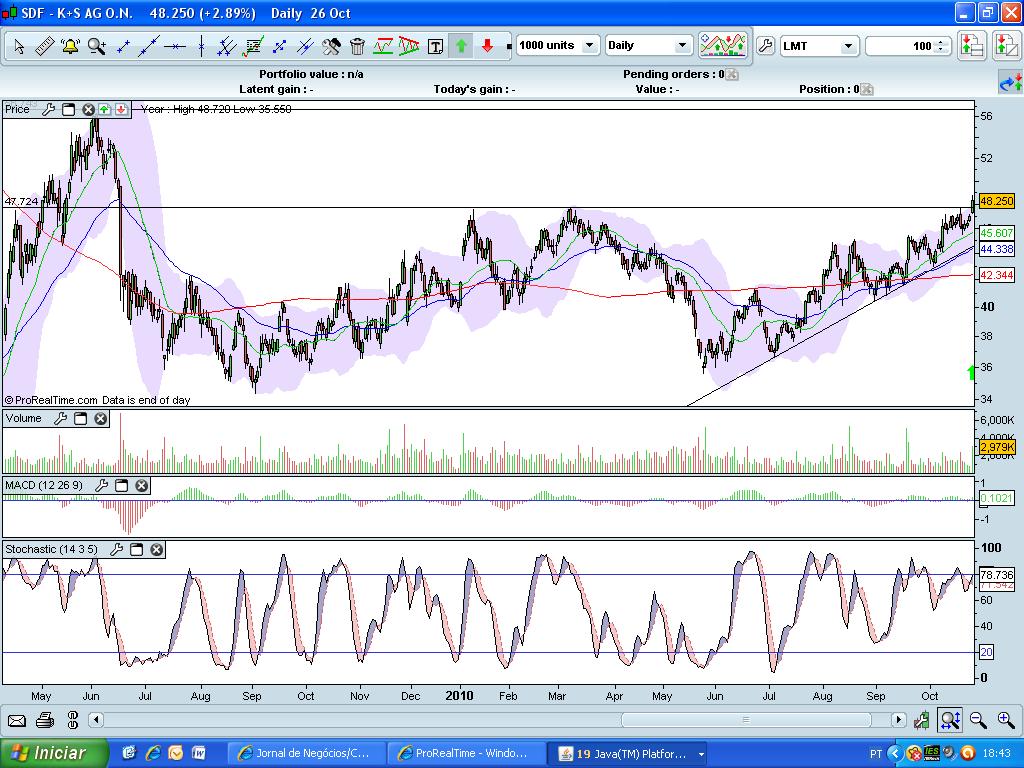Click chart export icon left of zoom controls
Image resolution: width=1024 pixels, height=768 pixels.
tap(921, 720)
